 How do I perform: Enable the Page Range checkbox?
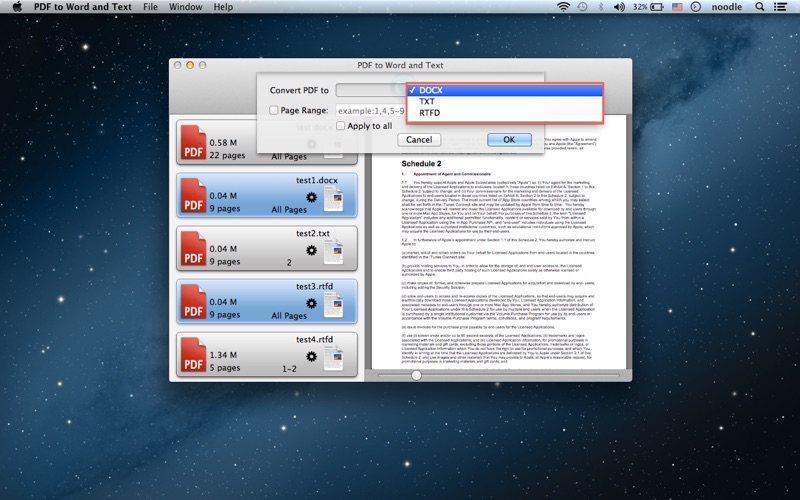(x=274, y=110)
